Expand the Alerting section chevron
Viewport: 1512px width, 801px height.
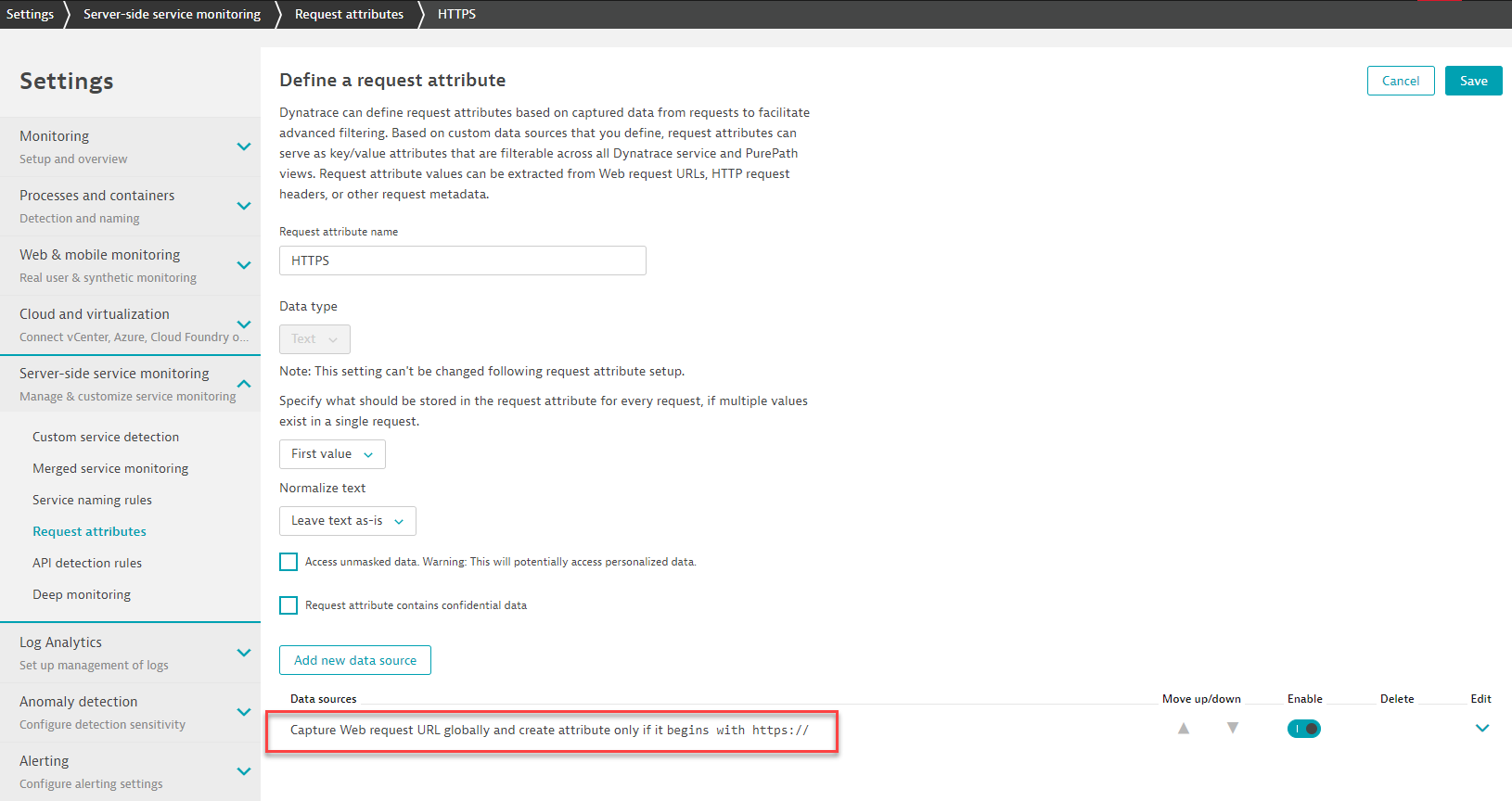point(244,771)
